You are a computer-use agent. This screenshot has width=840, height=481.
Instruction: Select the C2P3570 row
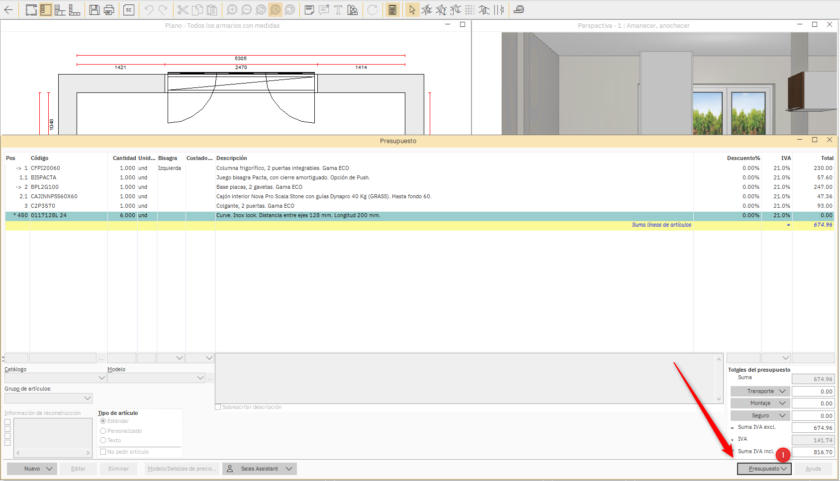(419, 206)
